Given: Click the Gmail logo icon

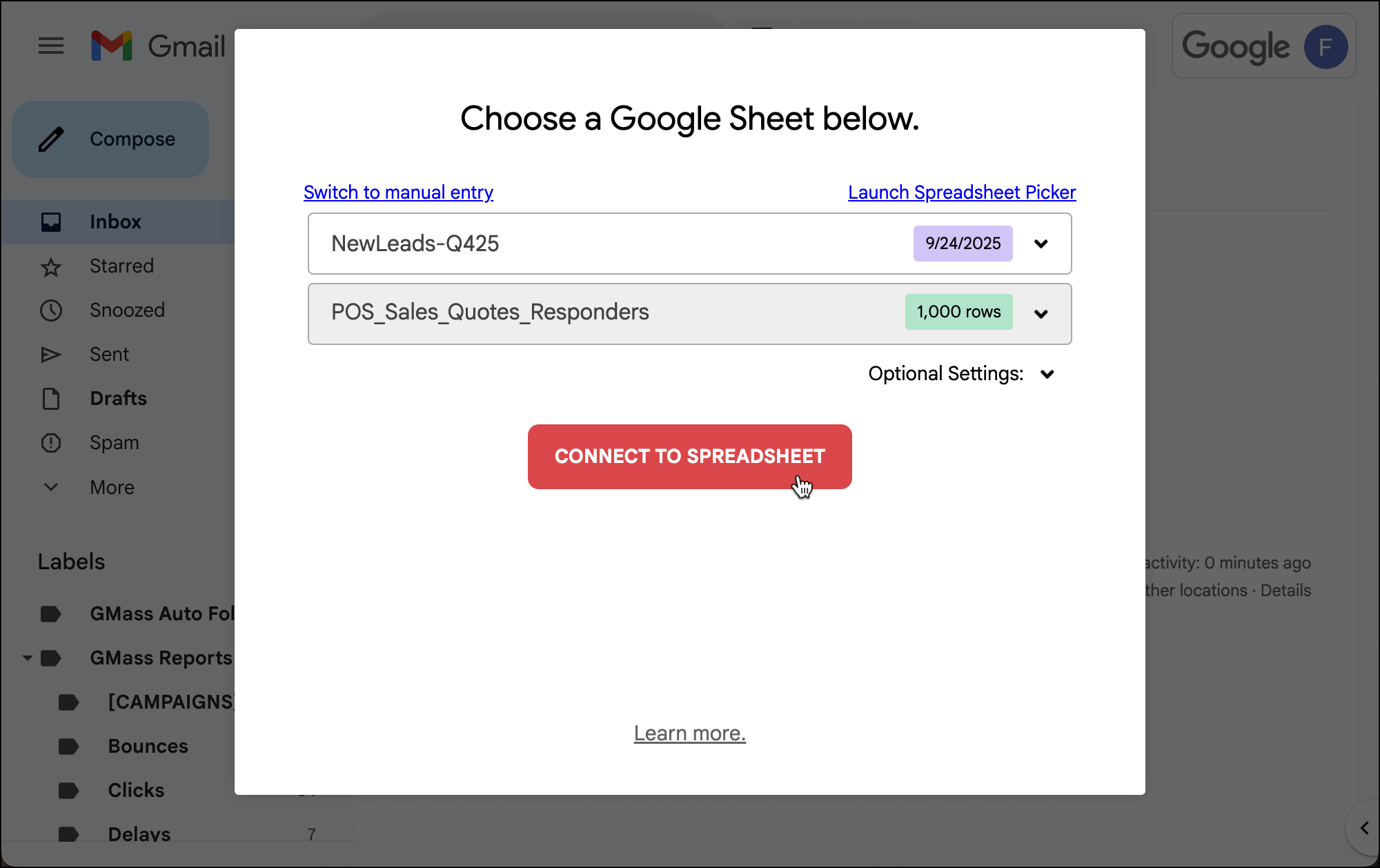Looking at the screenshot, I should tap(112, 46).
